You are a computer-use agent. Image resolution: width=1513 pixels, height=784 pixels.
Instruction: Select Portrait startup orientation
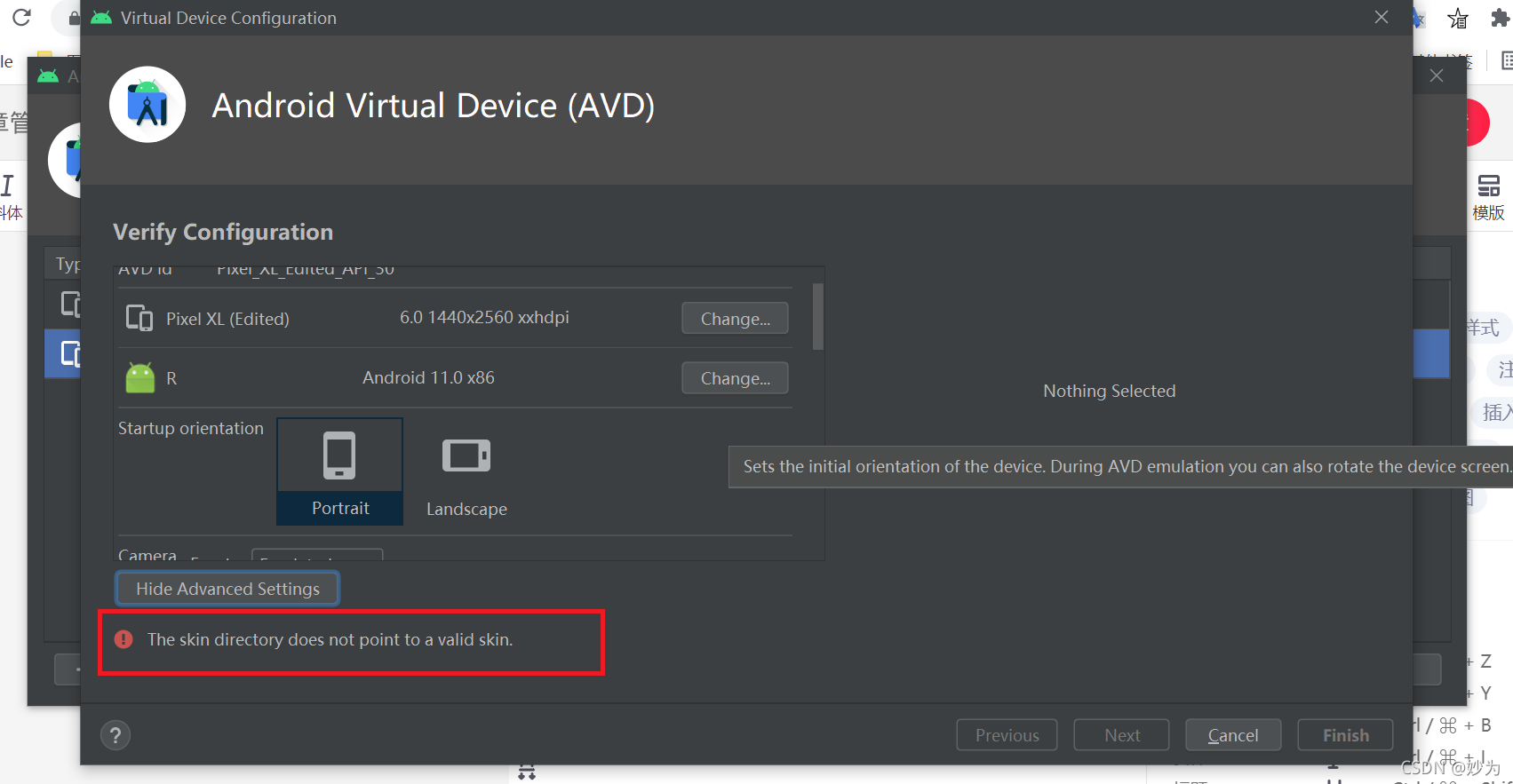point(339,471)
